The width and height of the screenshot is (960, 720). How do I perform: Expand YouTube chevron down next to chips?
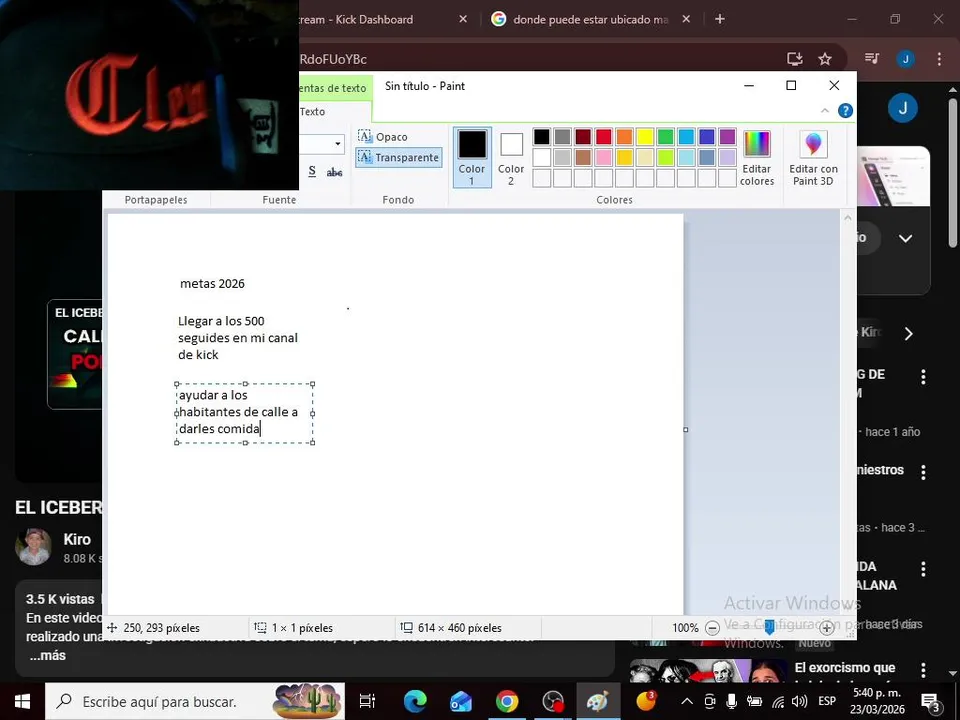pyautogui.click(x=906, y=238)
